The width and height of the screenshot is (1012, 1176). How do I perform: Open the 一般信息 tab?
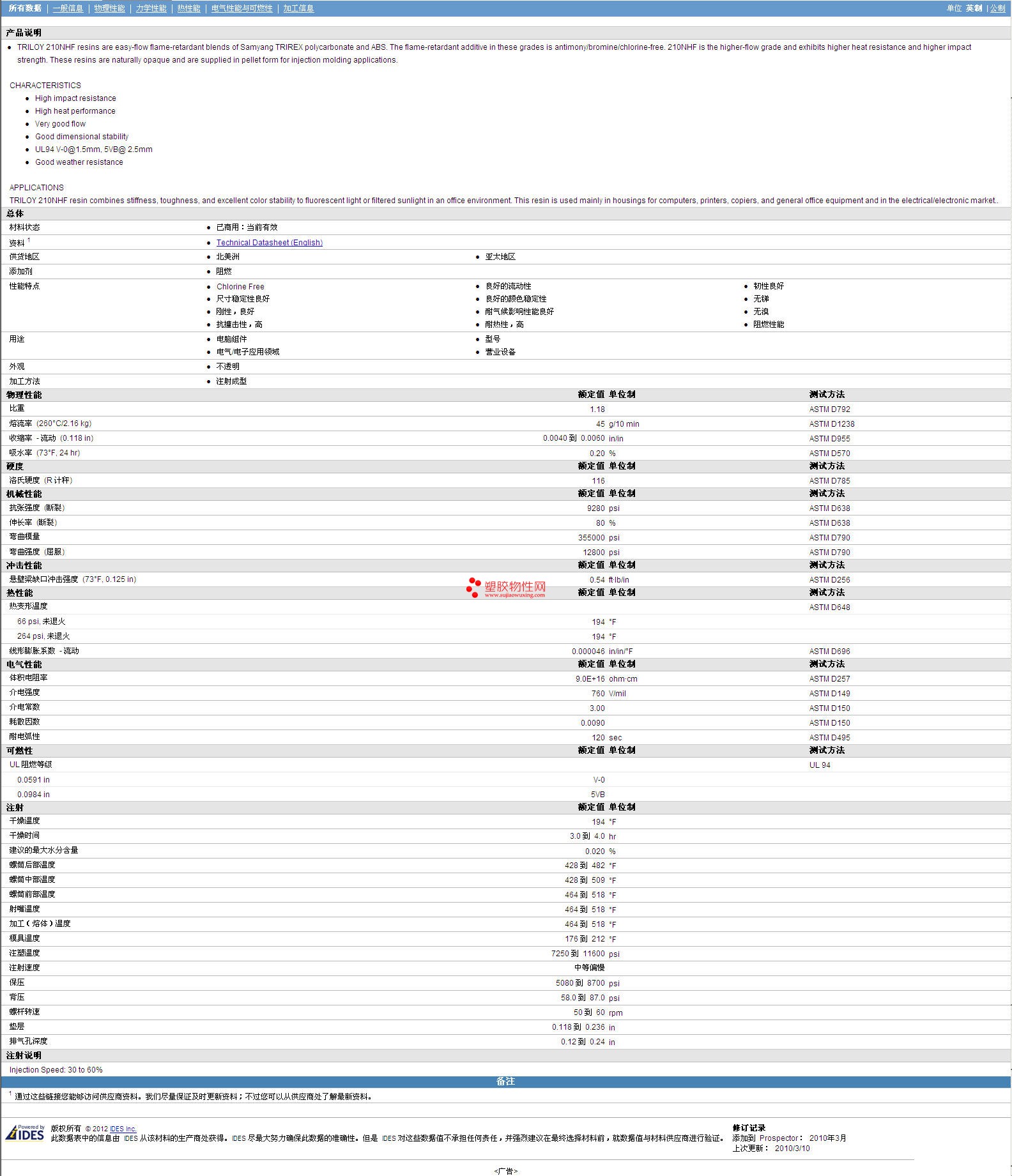tap(68, 8)
